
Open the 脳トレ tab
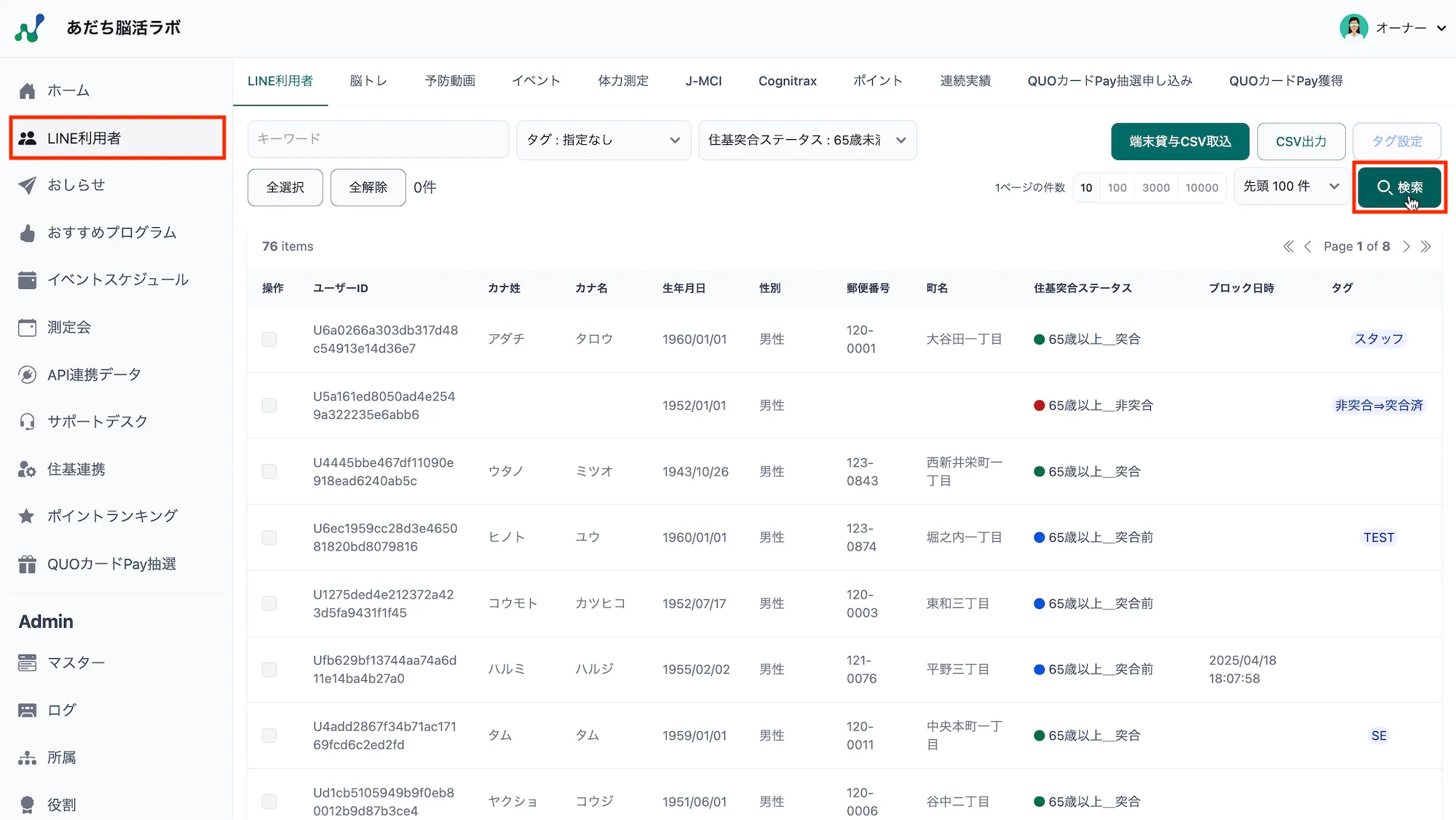tap(368, 81)
